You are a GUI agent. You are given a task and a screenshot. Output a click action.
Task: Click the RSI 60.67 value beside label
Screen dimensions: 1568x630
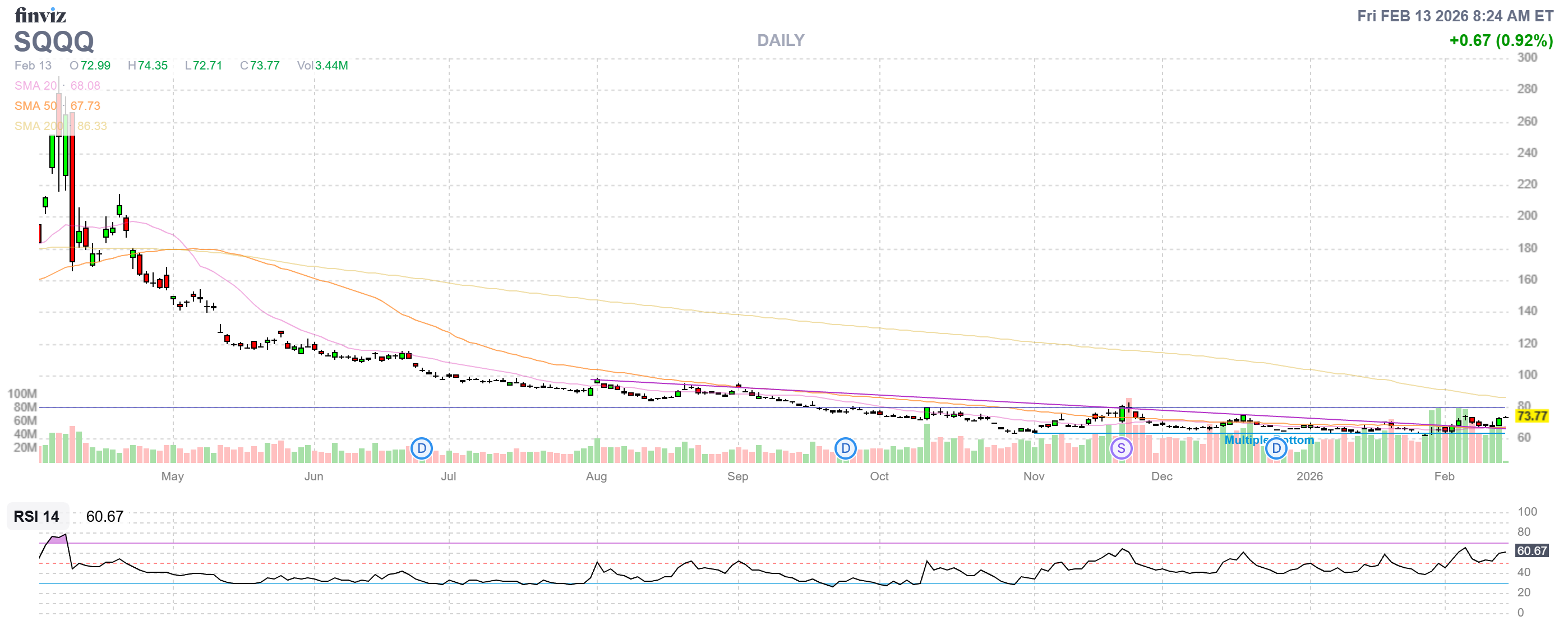coord(104,516)
